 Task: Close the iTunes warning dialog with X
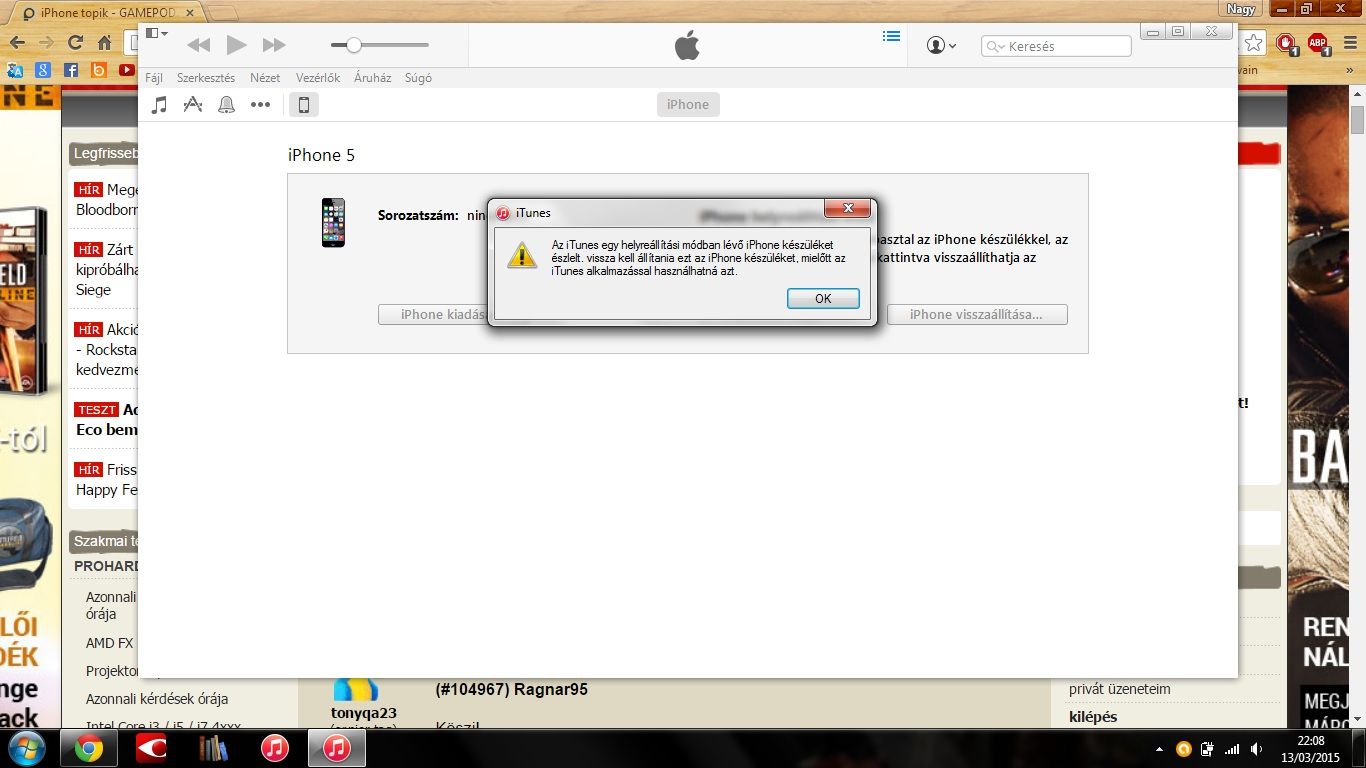point(848,208)
